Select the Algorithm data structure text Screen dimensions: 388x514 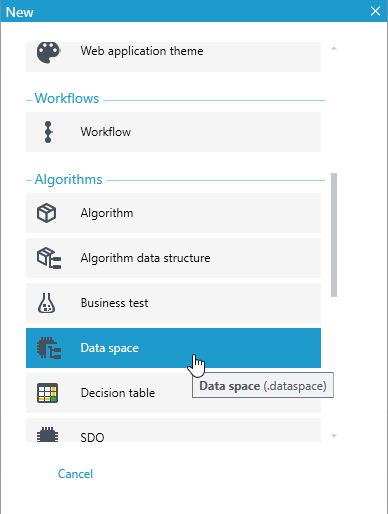pos(145,258)
